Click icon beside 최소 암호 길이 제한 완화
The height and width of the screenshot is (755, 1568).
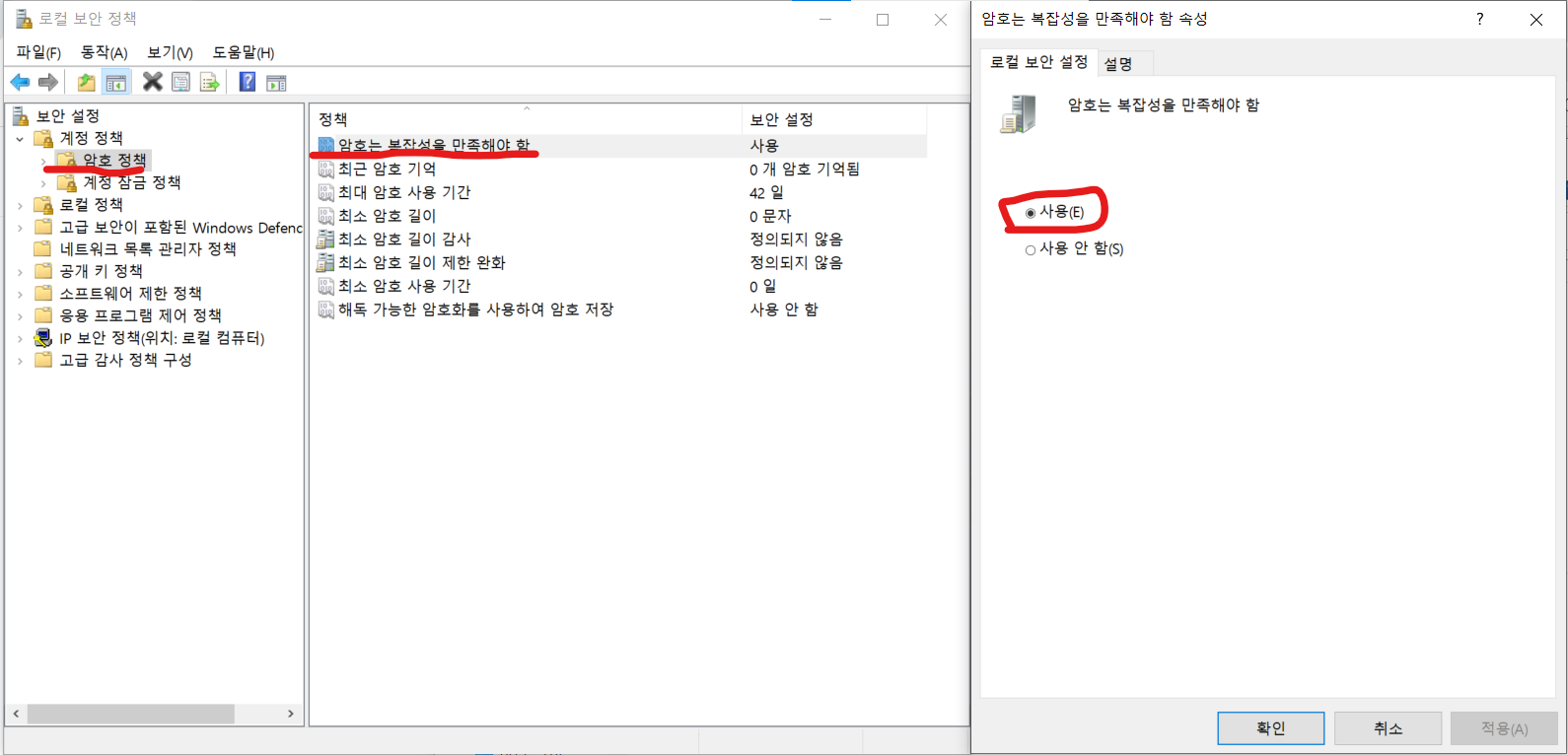325,262
